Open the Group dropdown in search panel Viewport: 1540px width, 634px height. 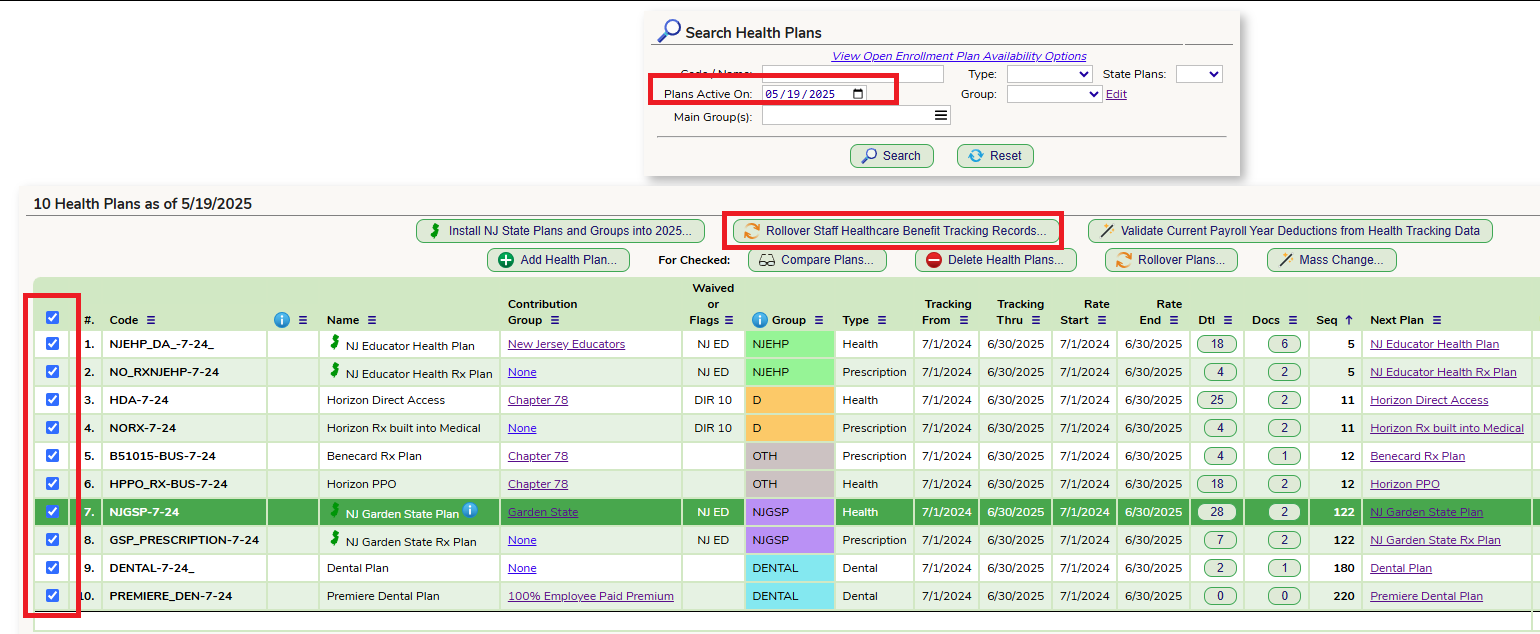pos(1054,94)
